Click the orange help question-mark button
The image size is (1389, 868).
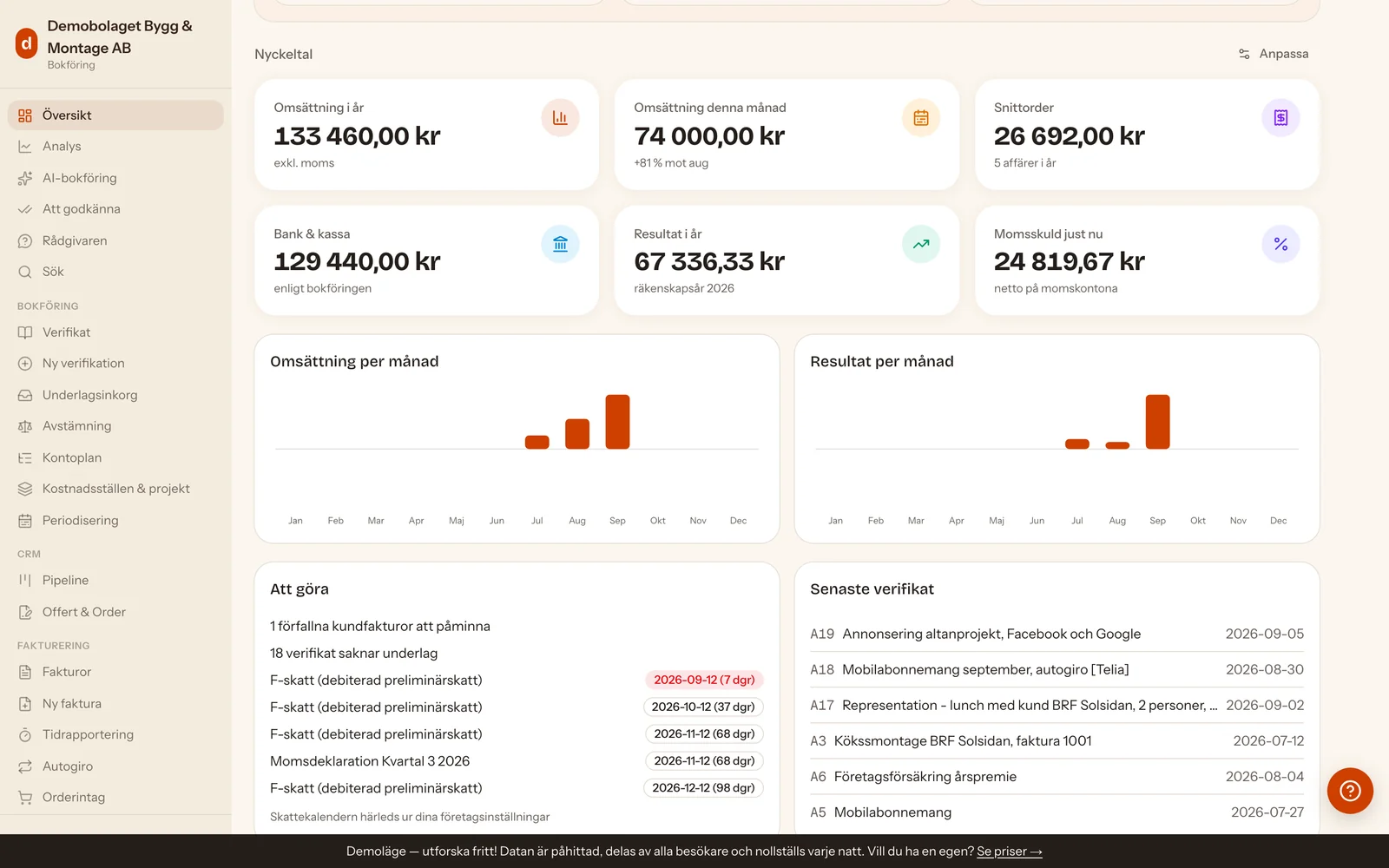pos(1350,791)
